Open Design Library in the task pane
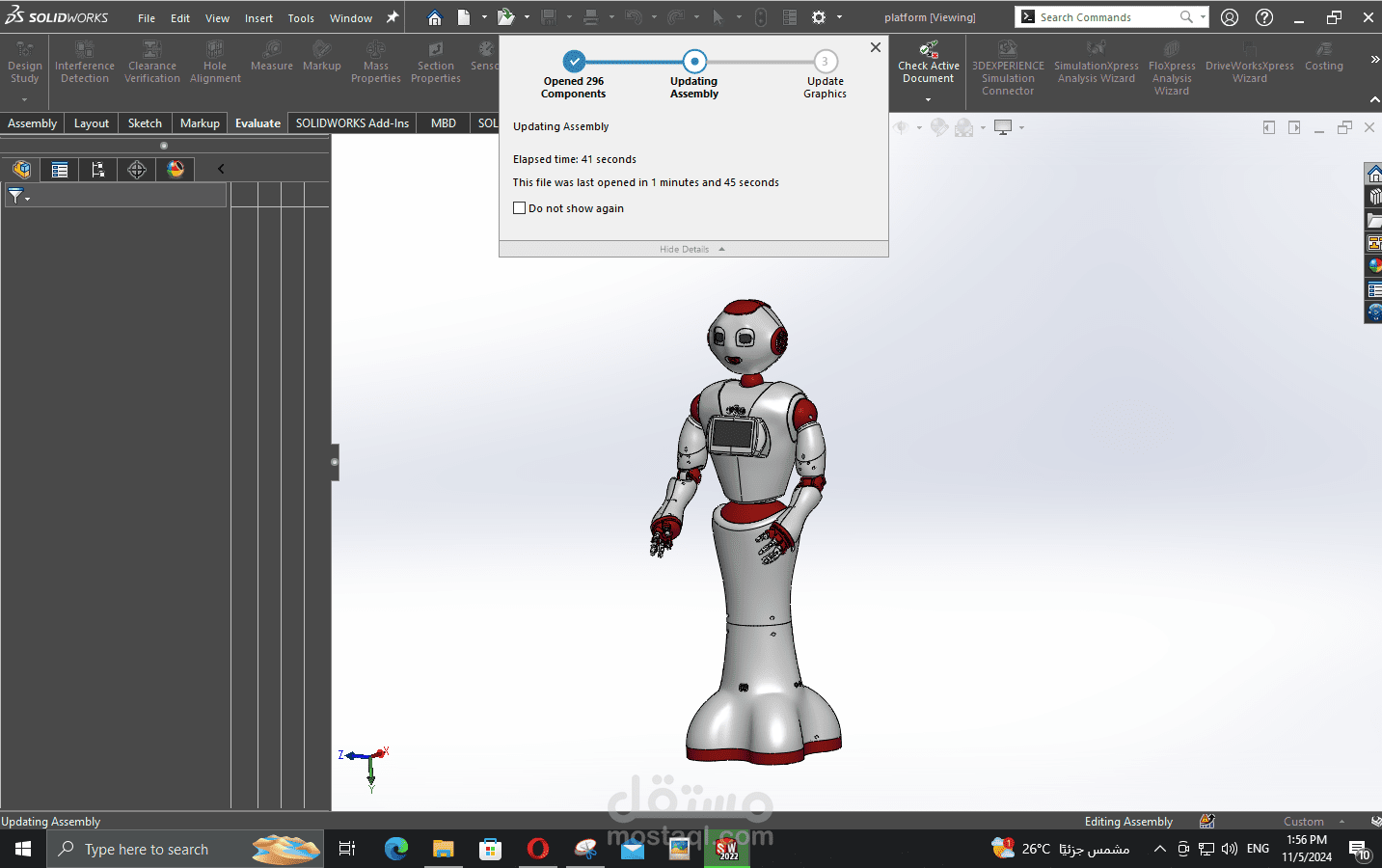This screenshot has width=1382, height=868. coord(1374,197)
